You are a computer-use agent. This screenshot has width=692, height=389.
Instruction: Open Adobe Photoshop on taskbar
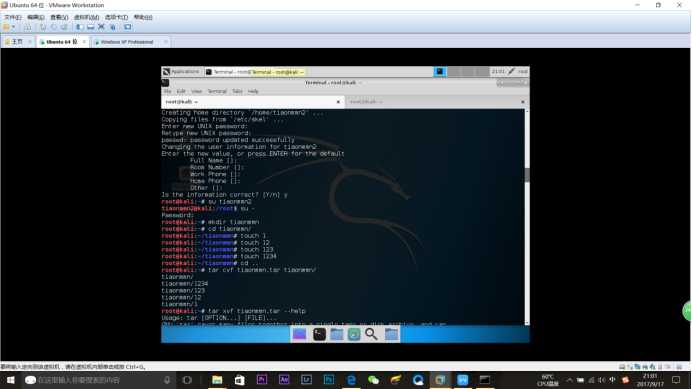(x=329, y=380)
